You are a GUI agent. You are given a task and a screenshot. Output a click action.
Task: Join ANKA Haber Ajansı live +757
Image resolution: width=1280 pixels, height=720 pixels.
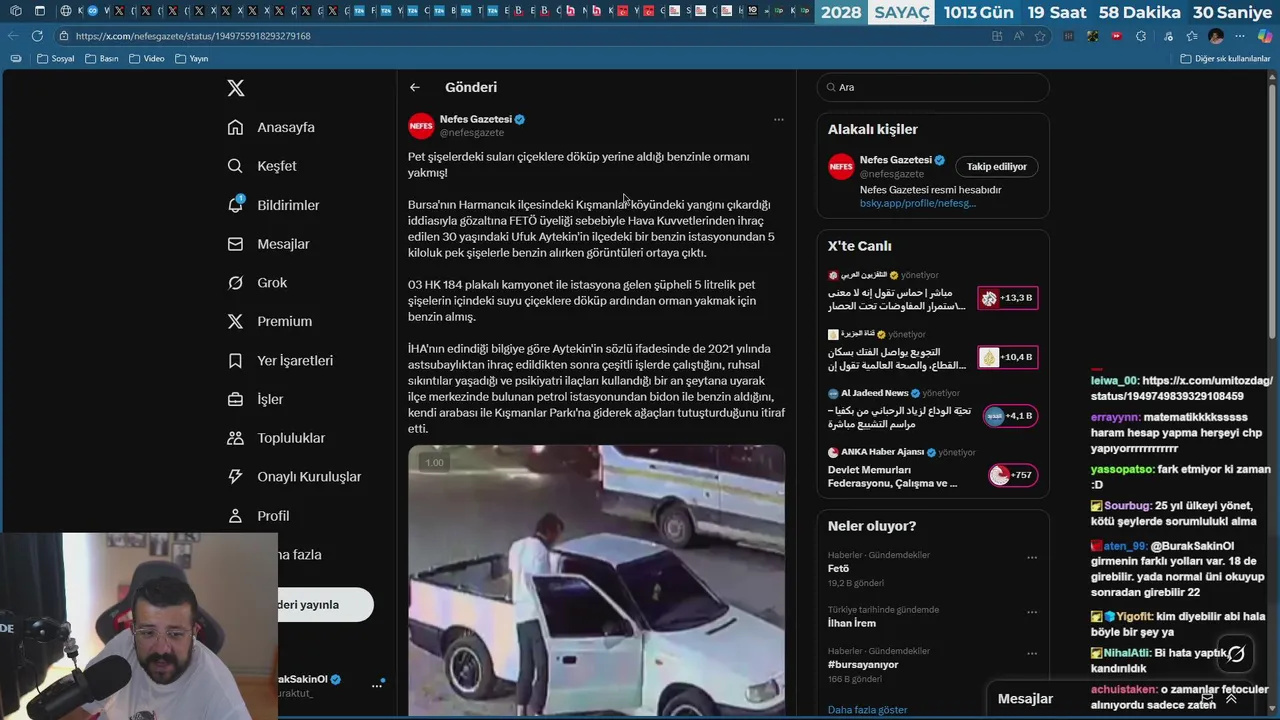tap(1012, 475)
